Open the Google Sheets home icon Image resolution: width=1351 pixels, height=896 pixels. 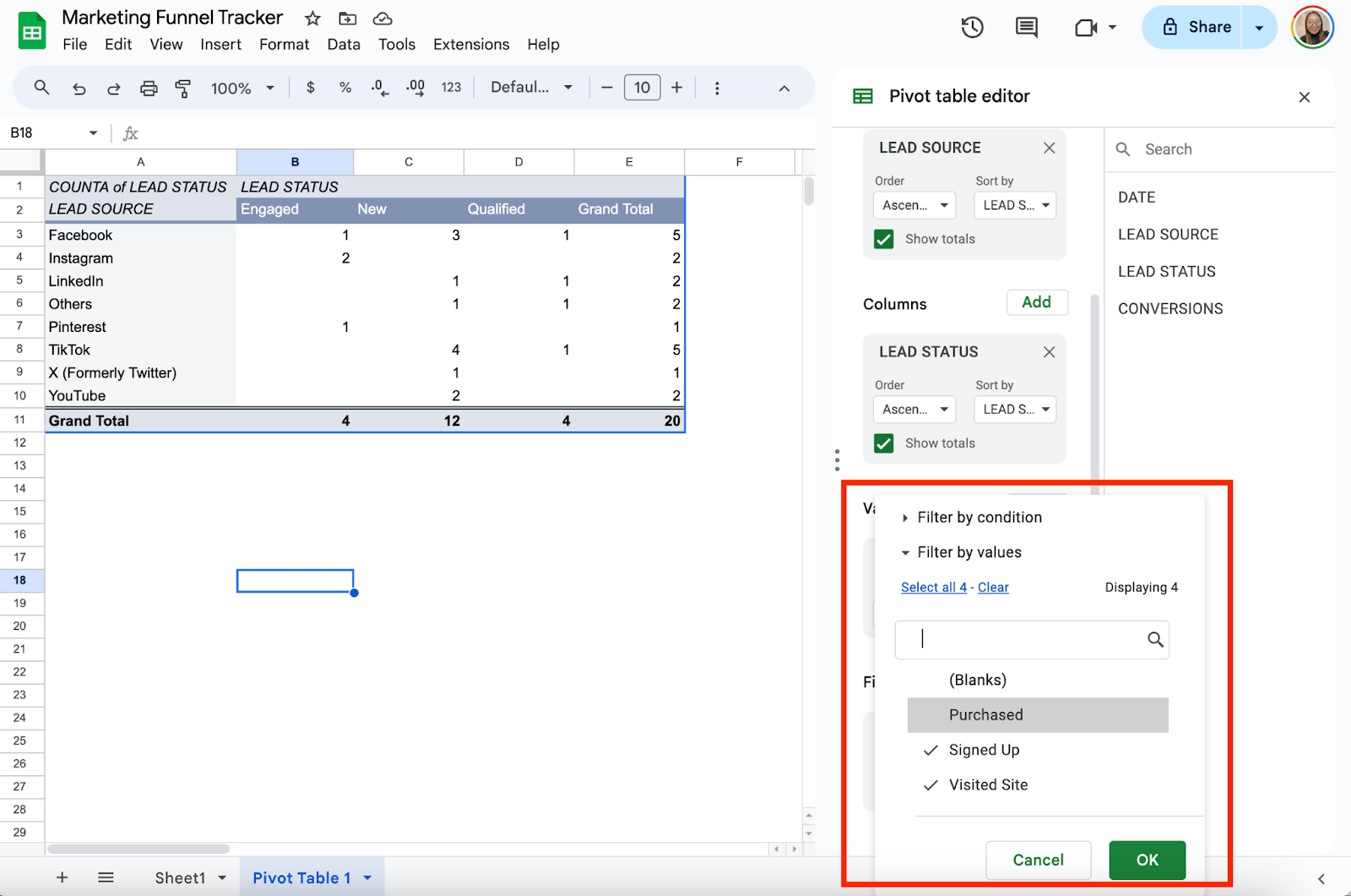(32, 31)
